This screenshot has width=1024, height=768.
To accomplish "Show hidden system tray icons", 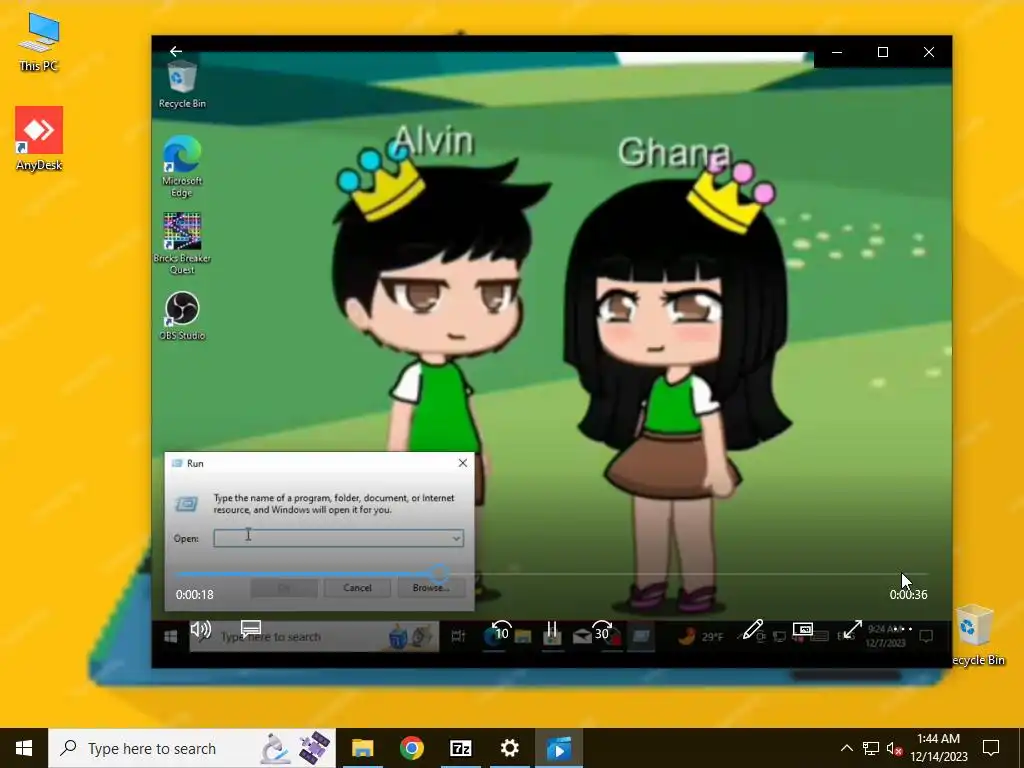I will click(x=846, y=748).
